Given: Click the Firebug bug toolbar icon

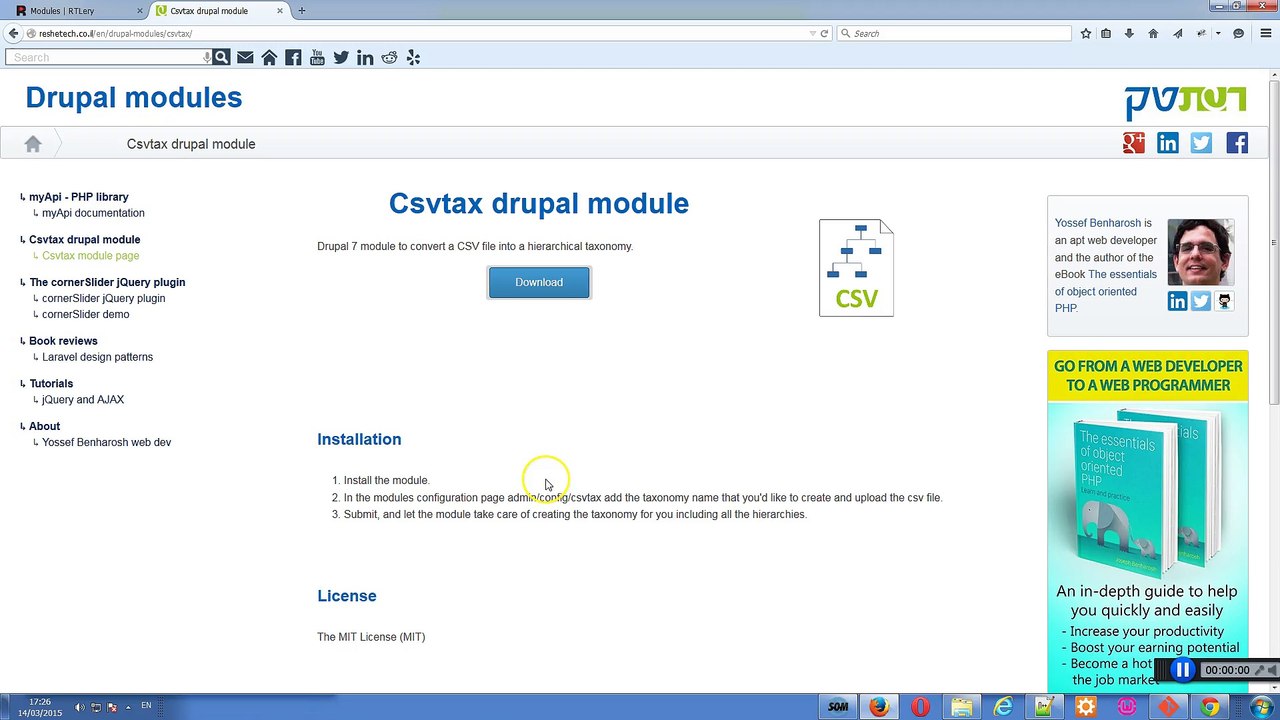Looking at the screenshot, I should click(x=1203, y=33).
